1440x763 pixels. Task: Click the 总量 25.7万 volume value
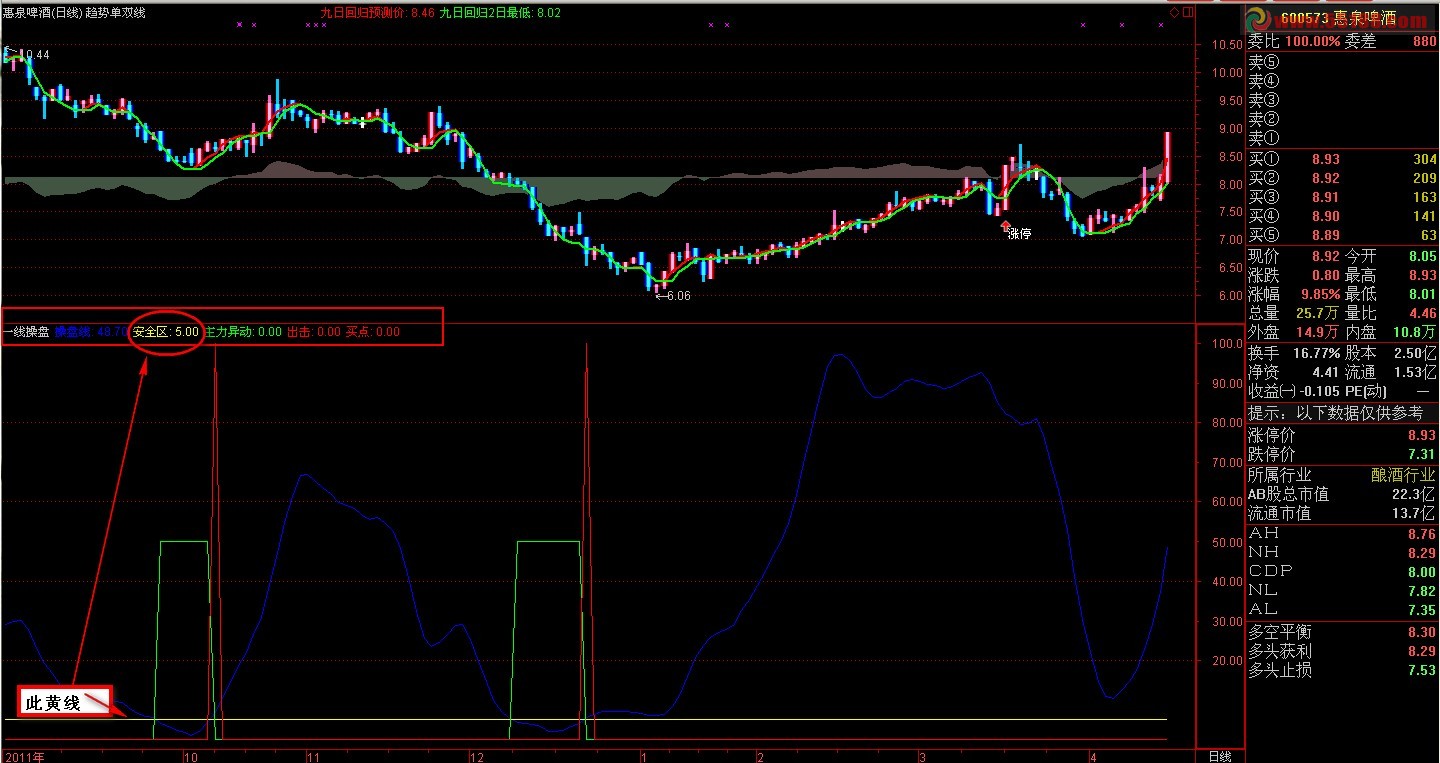pos(1317,314)
